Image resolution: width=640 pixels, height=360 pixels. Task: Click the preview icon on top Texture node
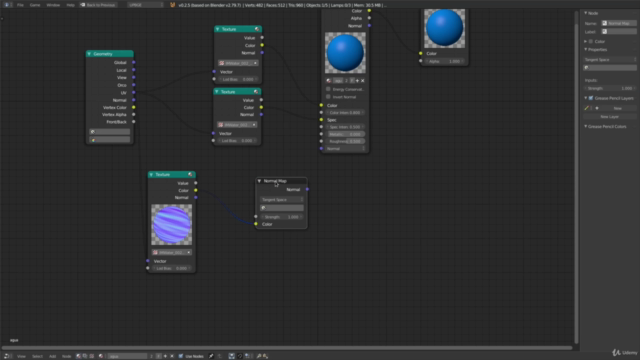(x=257, y=29)
